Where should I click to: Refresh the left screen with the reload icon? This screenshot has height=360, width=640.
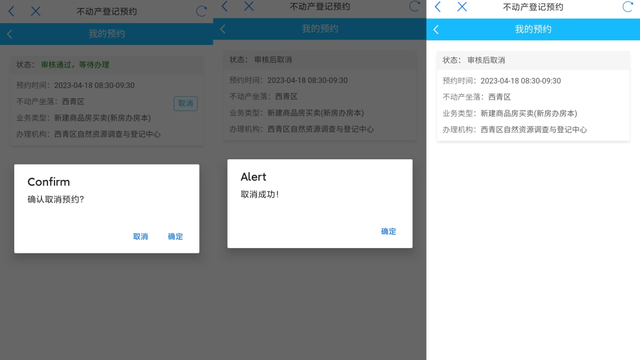click(x=201, y=11)
